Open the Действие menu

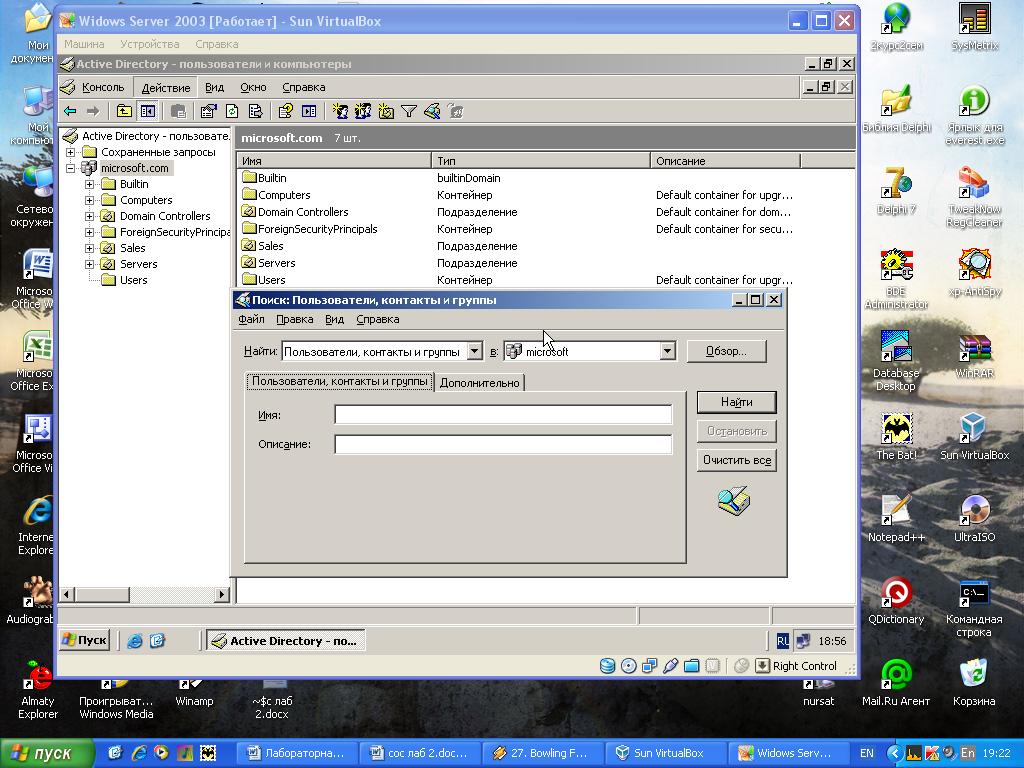pos(166,88)
